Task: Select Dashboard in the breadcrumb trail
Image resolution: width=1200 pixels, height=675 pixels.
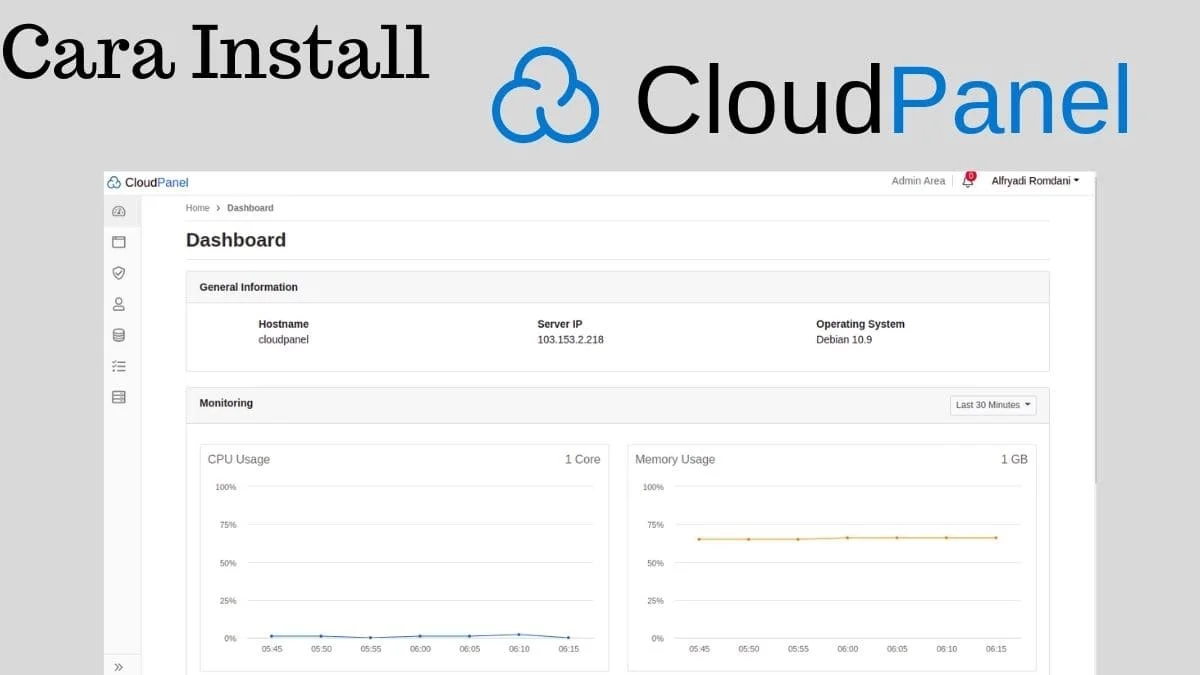Action: 250,208
